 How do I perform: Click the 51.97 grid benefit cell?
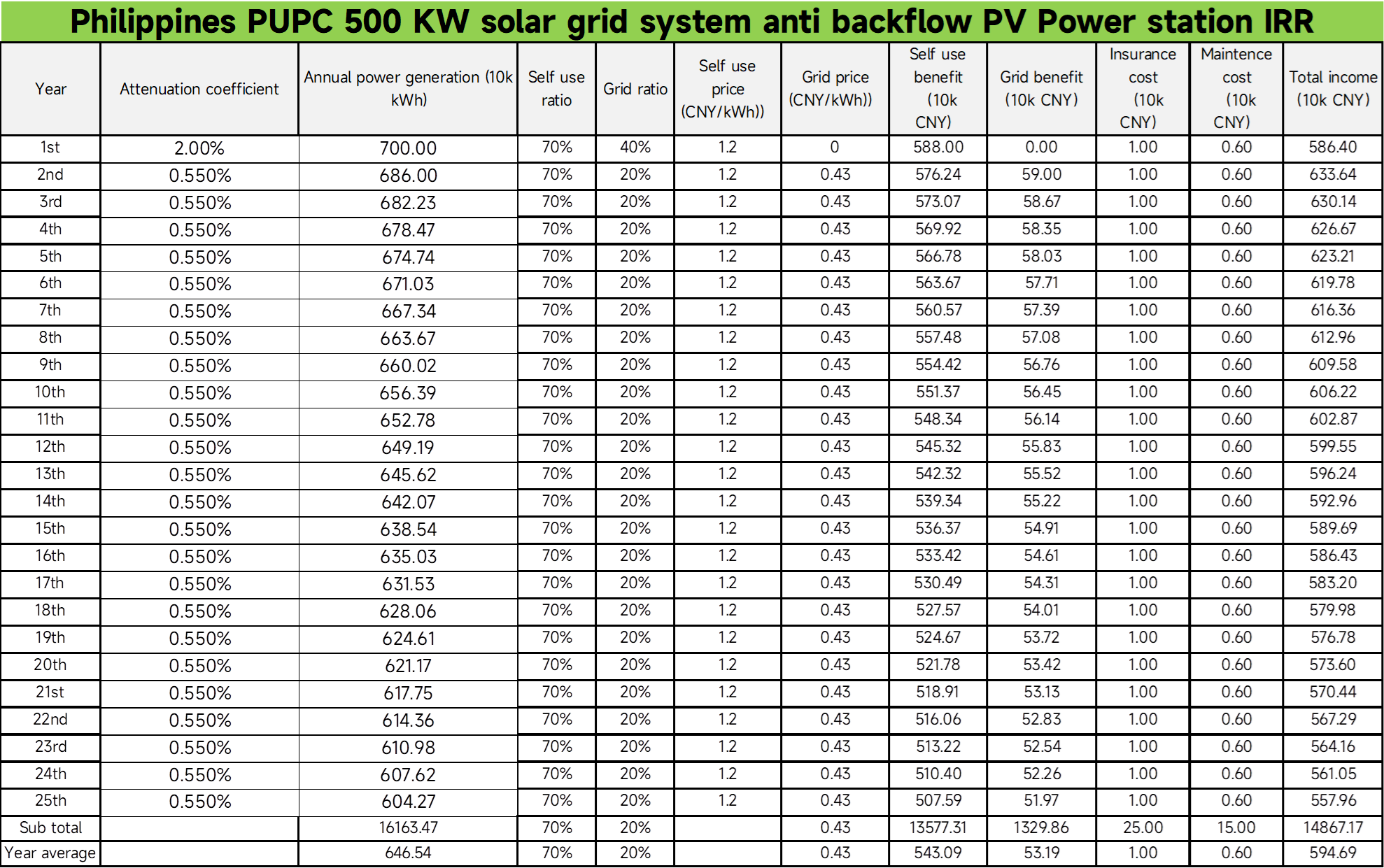click(1042, 801)
